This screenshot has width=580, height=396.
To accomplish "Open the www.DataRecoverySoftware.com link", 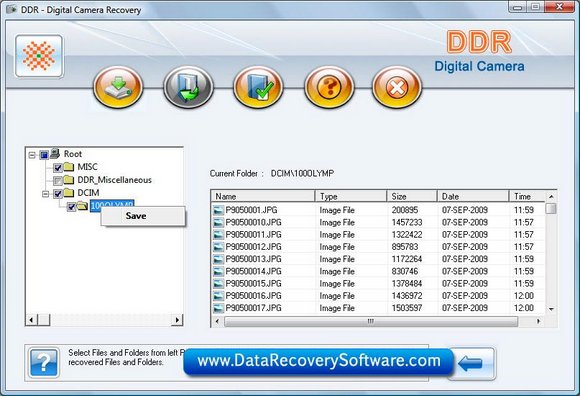I will 318,361.
